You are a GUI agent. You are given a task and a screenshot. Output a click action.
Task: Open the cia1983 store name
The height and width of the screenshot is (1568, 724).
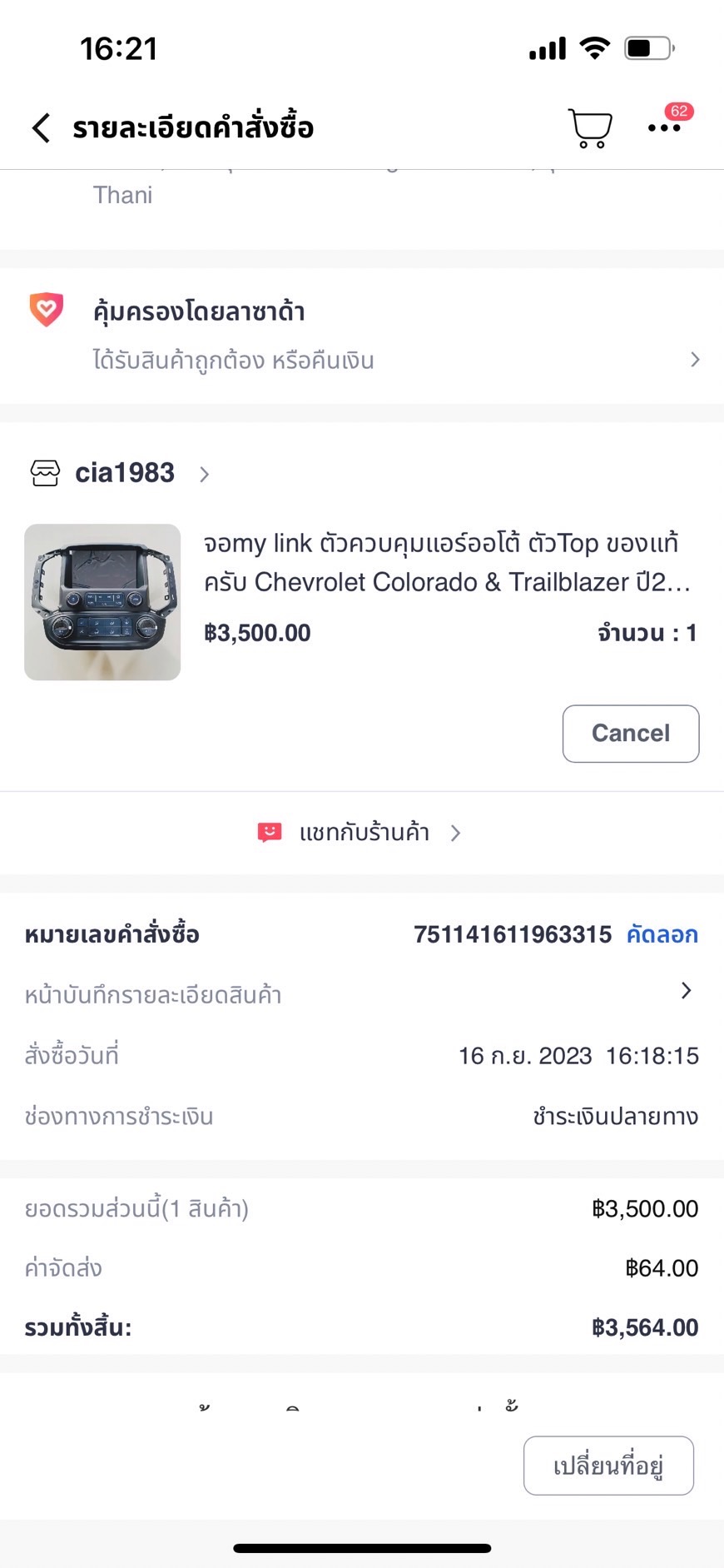click(x=125, y=473)
